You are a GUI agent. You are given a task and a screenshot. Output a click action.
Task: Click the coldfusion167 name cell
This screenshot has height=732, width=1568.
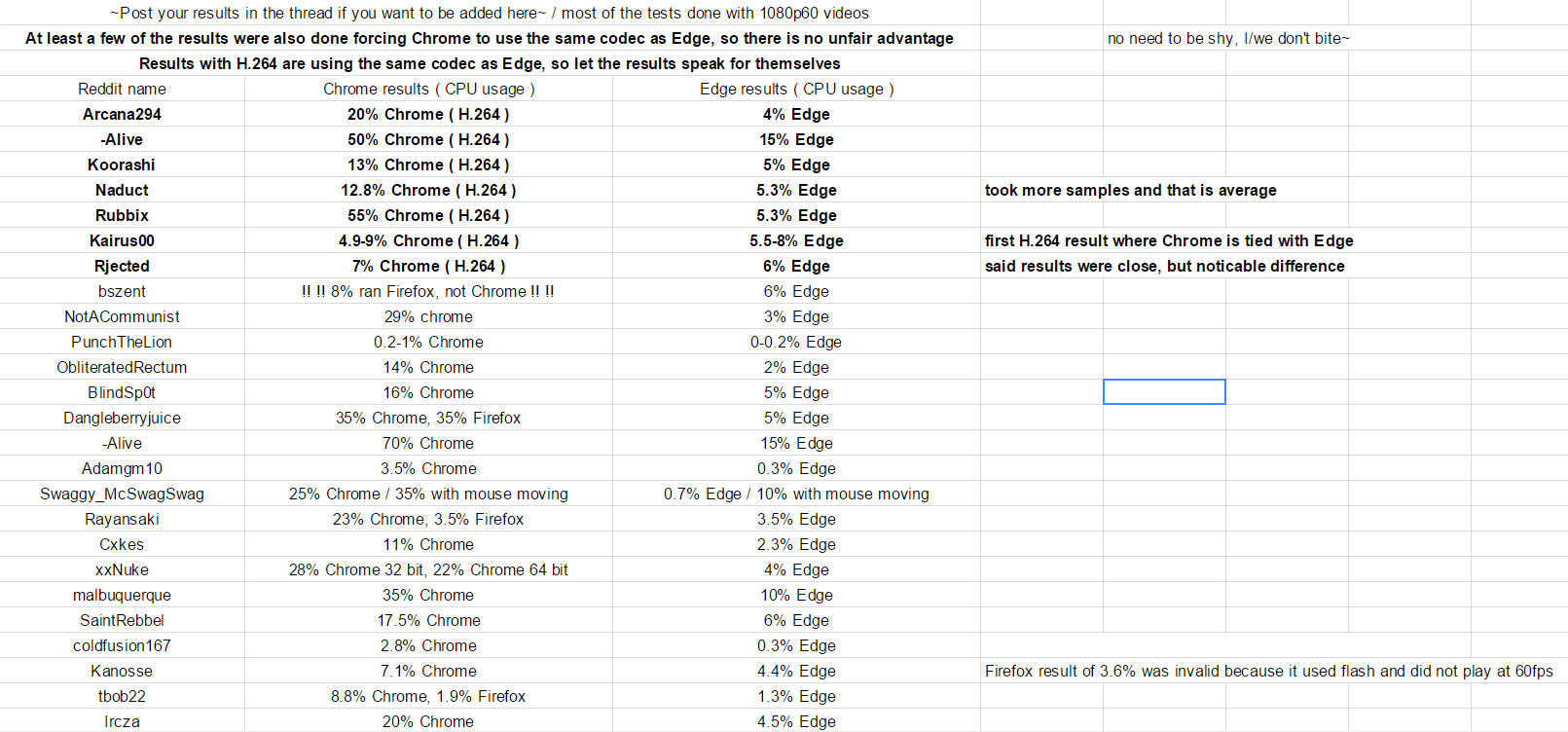(x=122, y=645)
